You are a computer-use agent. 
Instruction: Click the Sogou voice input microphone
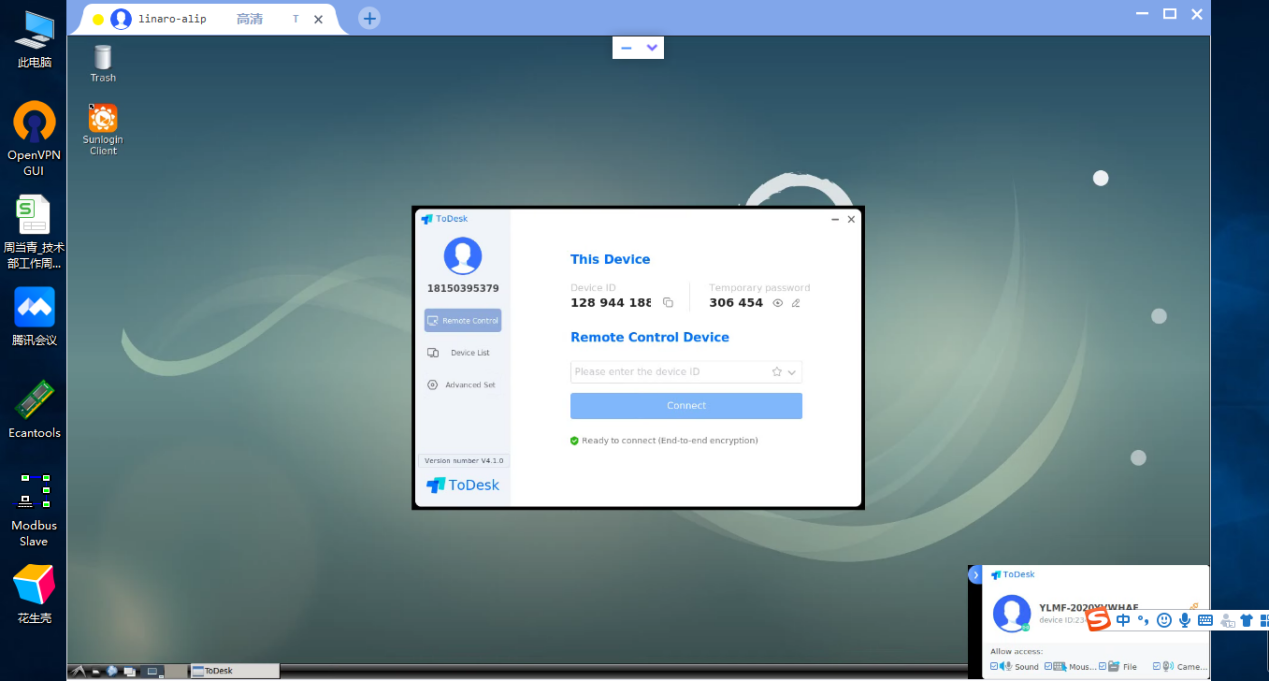pyautogui.click(x=1185, y=620)
